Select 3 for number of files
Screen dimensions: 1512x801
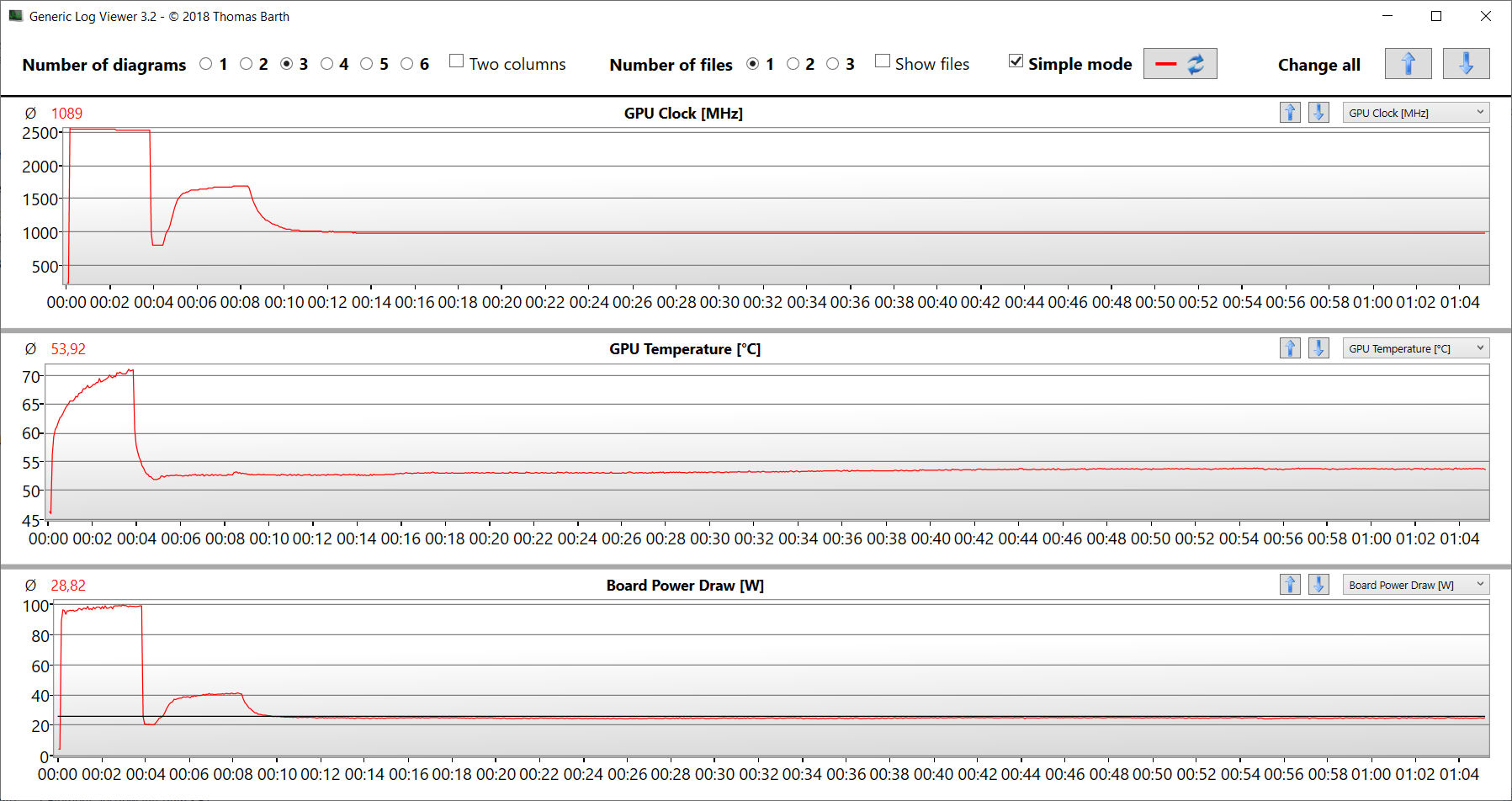pyautogui.click(x=833, y=64)
